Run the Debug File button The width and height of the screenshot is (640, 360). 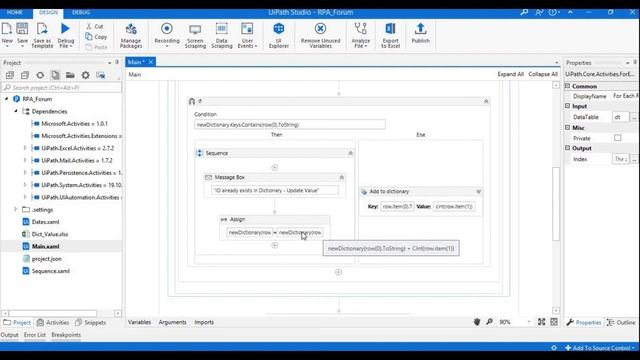(x=65, y=35)
